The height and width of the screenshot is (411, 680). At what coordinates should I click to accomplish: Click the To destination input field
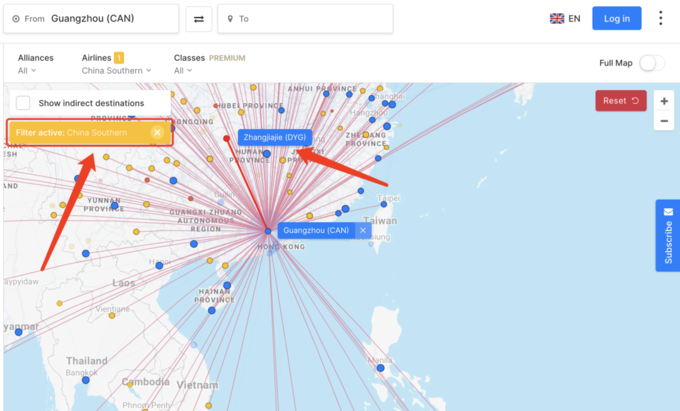(305, 19)
